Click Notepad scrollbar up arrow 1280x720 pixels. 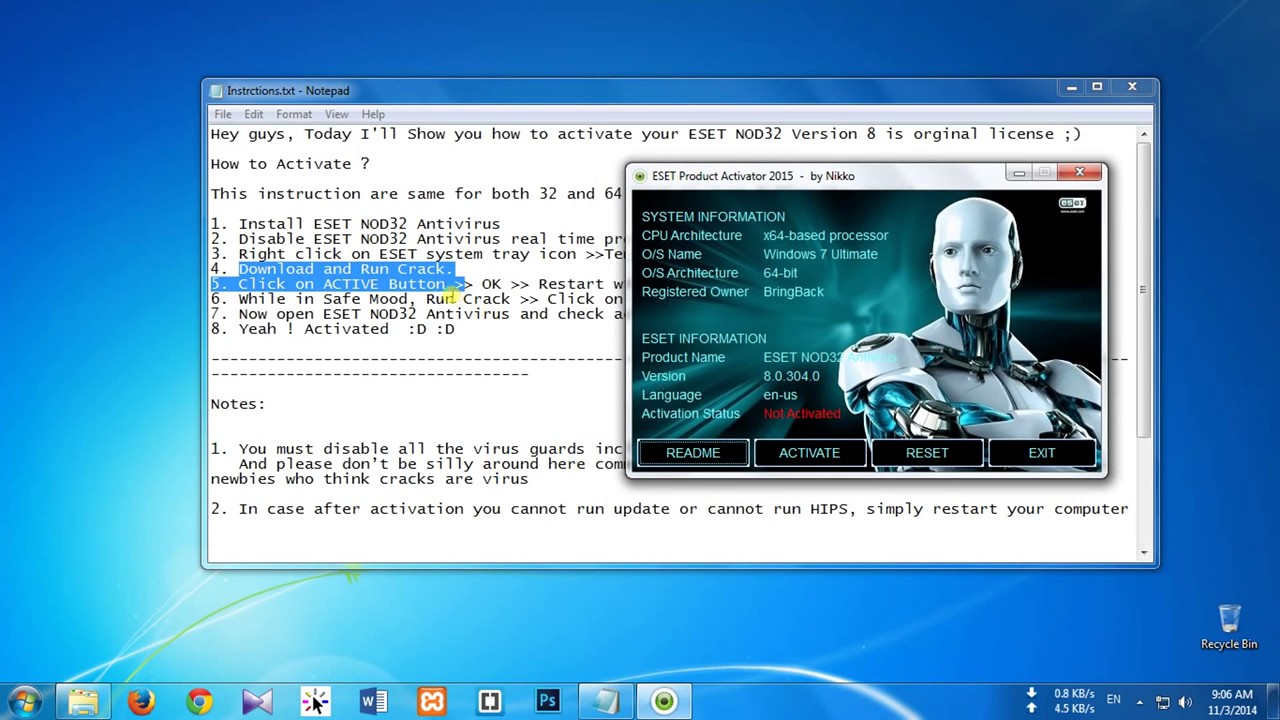1144,134
